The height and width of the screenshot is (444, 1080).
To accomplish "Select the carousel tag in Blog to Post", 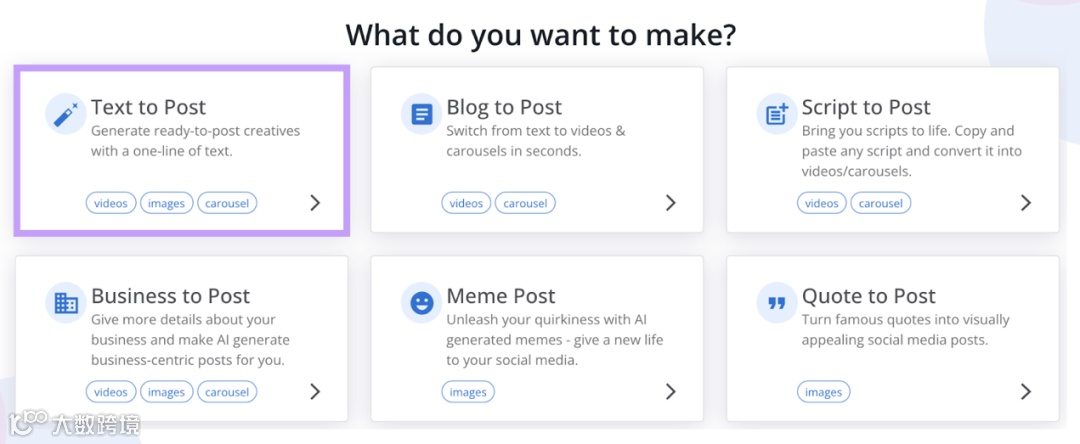I will [525, 203].
